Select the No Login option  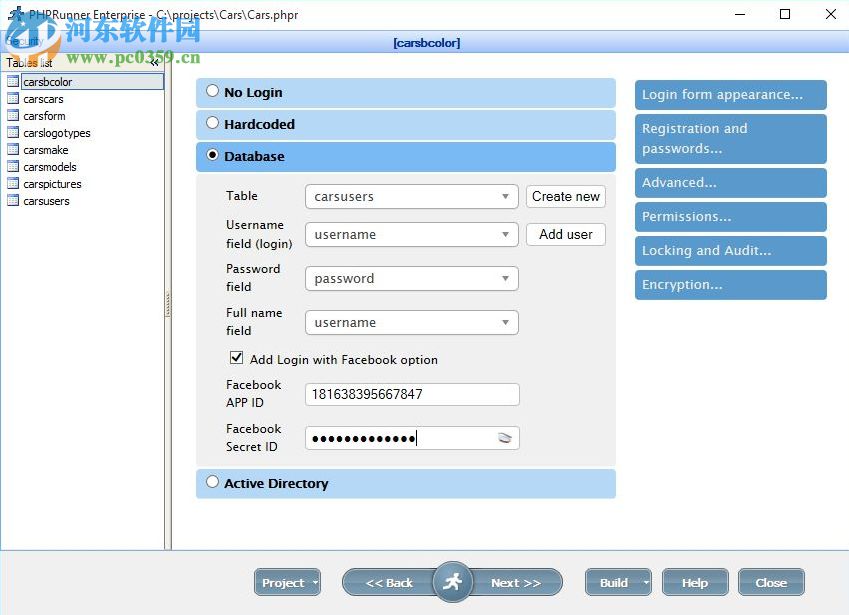coord(212,90)
